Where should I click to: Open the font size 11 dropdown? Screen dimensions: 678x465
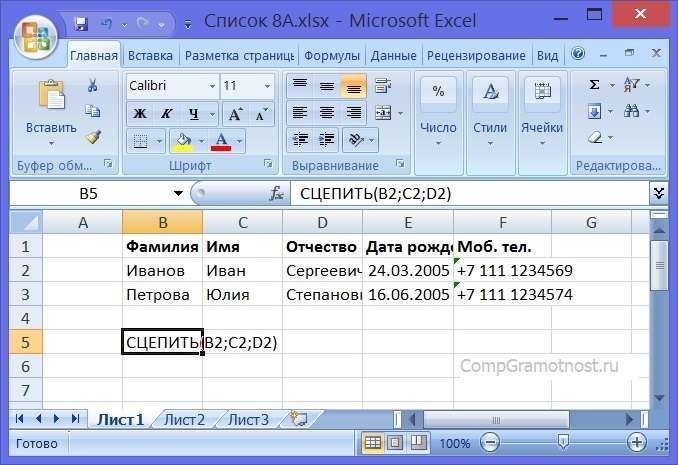click(x=268, y=86)
